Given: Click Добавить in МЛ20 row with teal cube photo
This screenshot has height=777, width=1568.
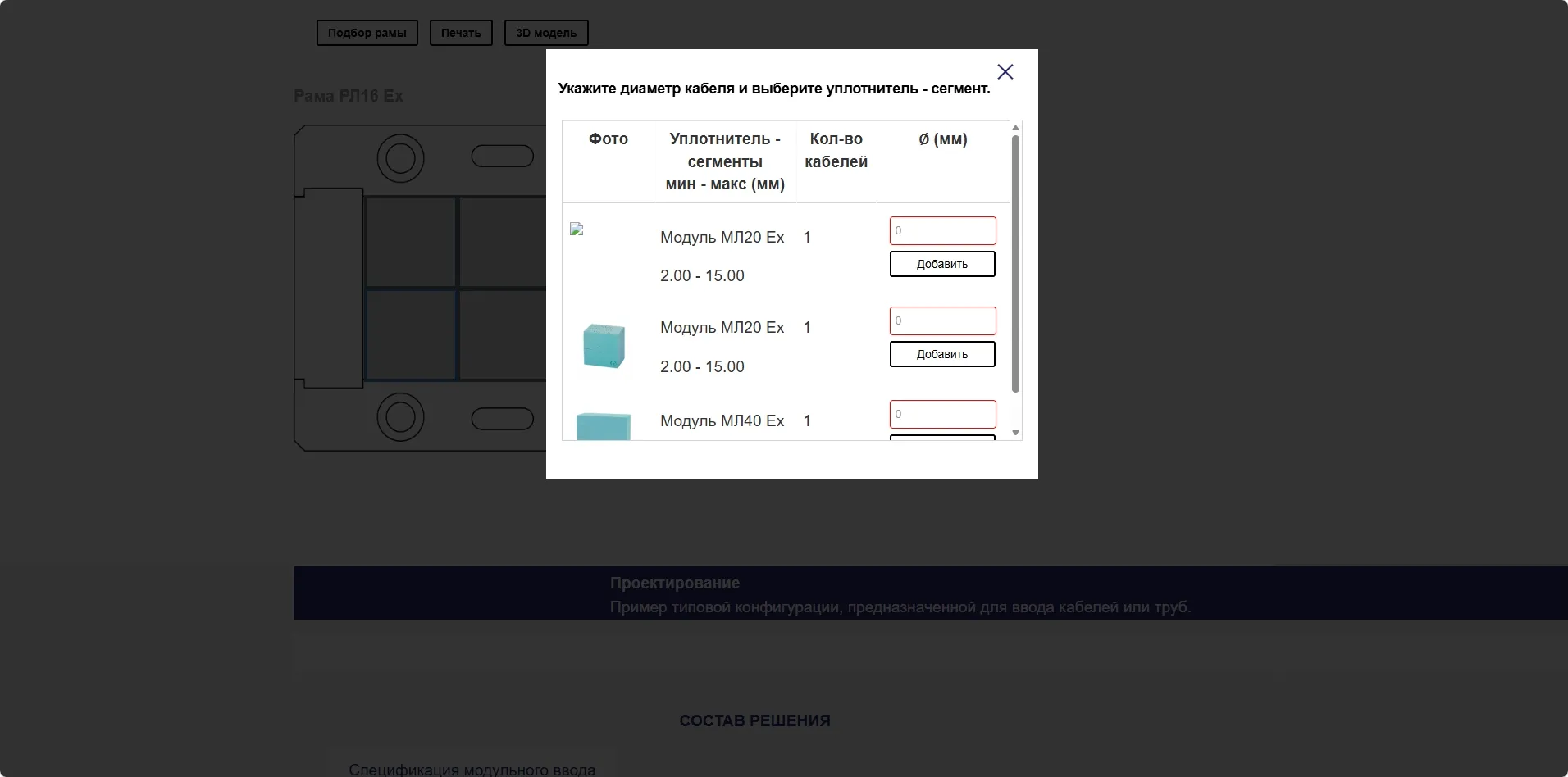Looking at the screenshot, I should point(942,354).
